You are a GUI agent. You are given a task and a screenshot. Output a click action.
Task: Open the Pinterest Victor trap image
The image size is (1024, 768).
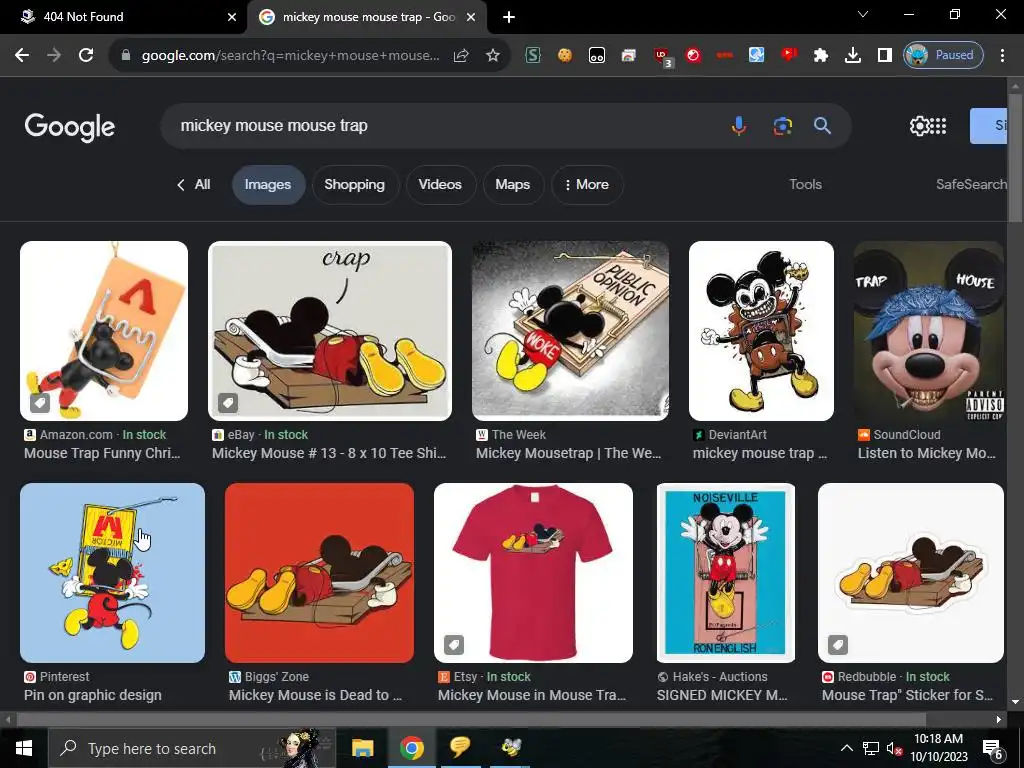112,573
